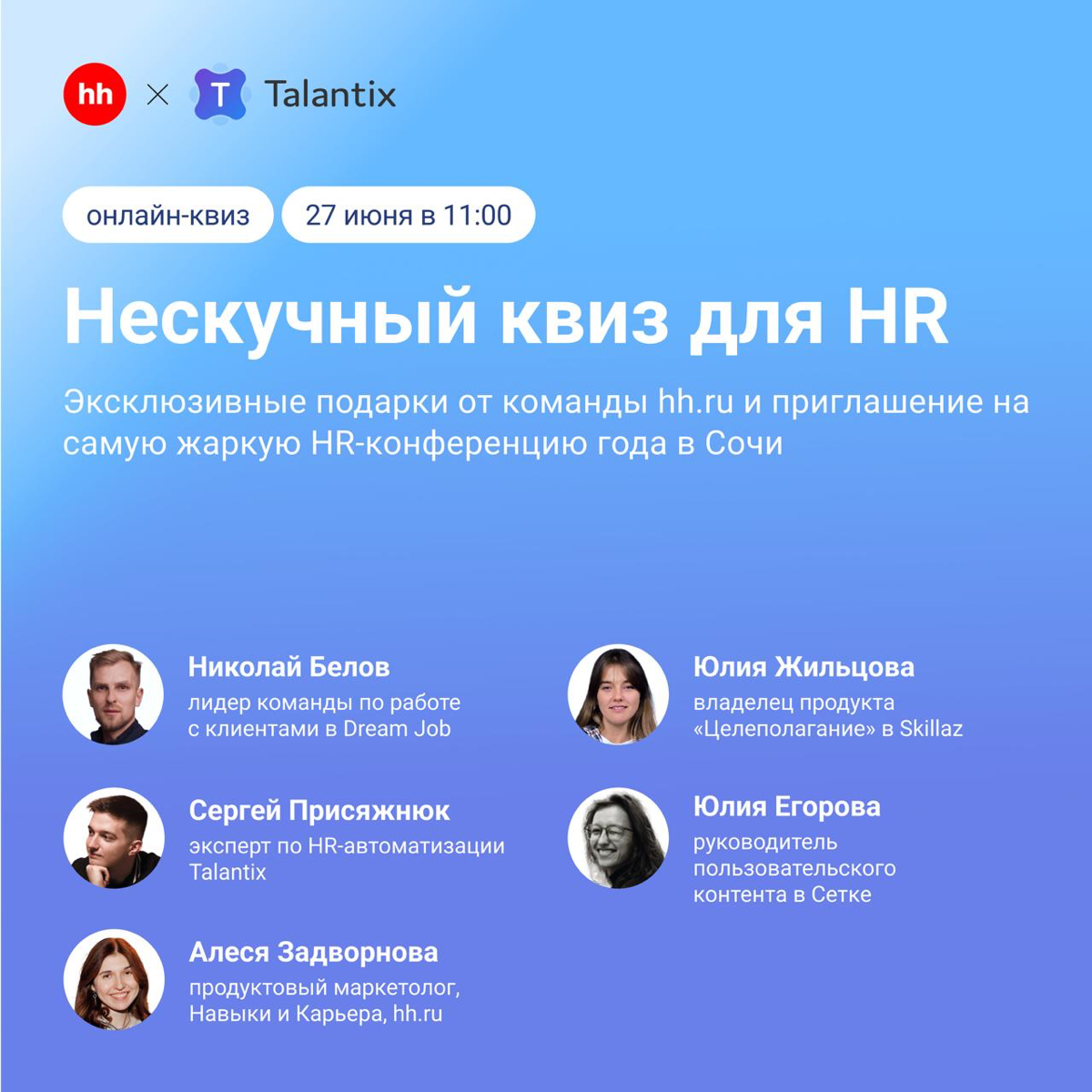The image size is (1092, 1092).
Task: Click Алеся Задворнова's profile photo
Action: click(x=114, y=980)
